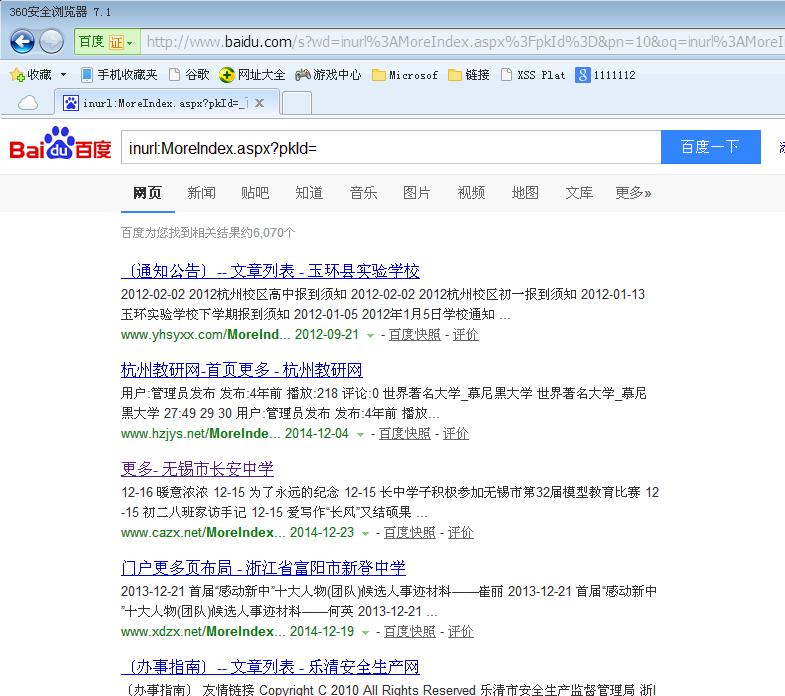Select the inurl:MoreIndex.aspx browser tab
This screenshot has width=785, height=696.
pyautogui.click(x=166, y=103)
